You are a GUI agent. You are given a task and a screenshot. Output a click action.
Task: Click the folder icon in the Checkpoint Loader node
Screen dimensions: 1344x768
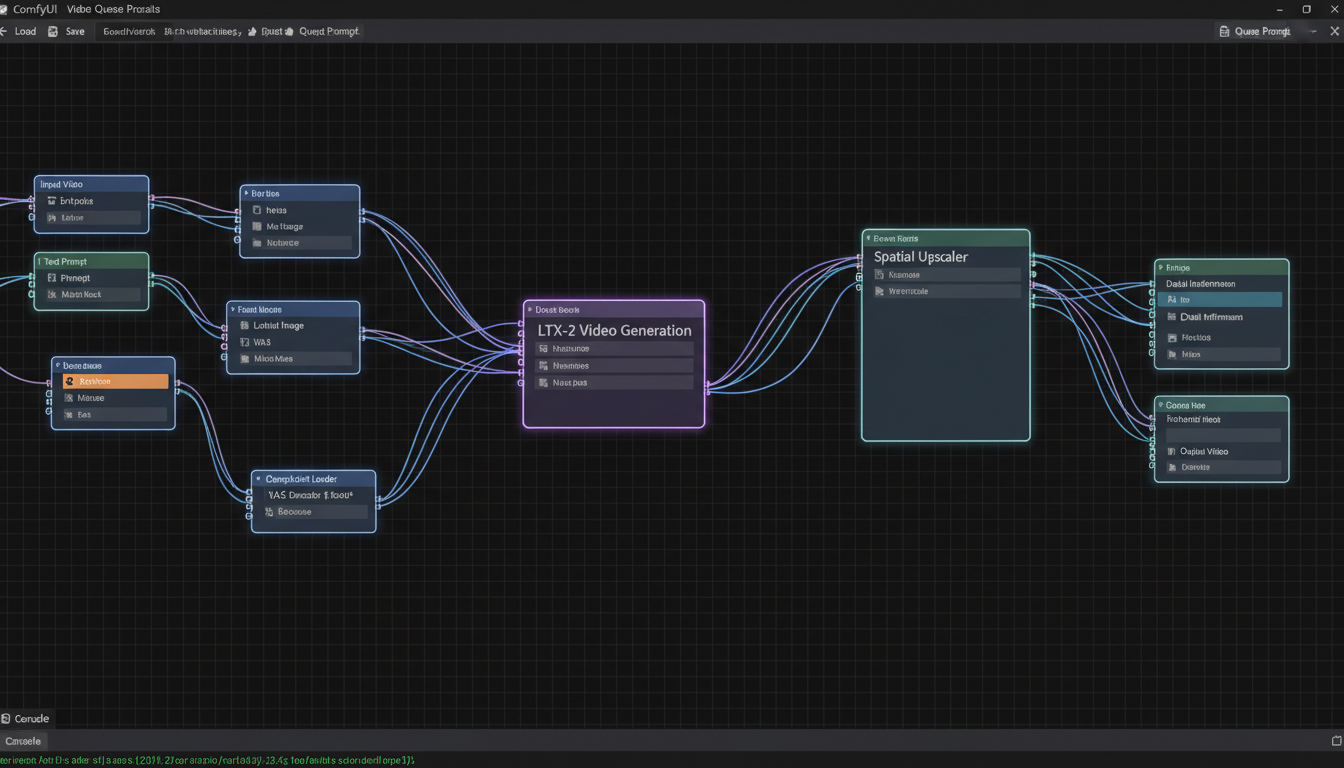tap(268, 511)
